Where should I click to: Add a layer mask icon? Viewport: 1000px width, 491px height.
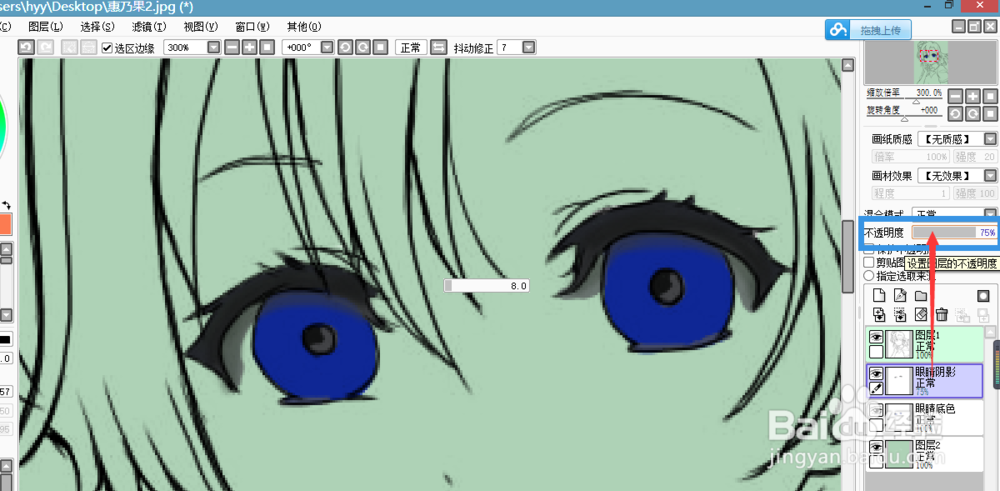click(983, 296)
